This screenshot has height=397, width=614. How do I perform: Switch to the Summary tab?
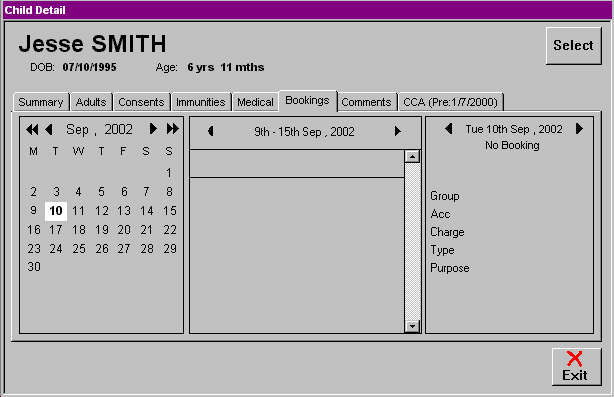41,102
